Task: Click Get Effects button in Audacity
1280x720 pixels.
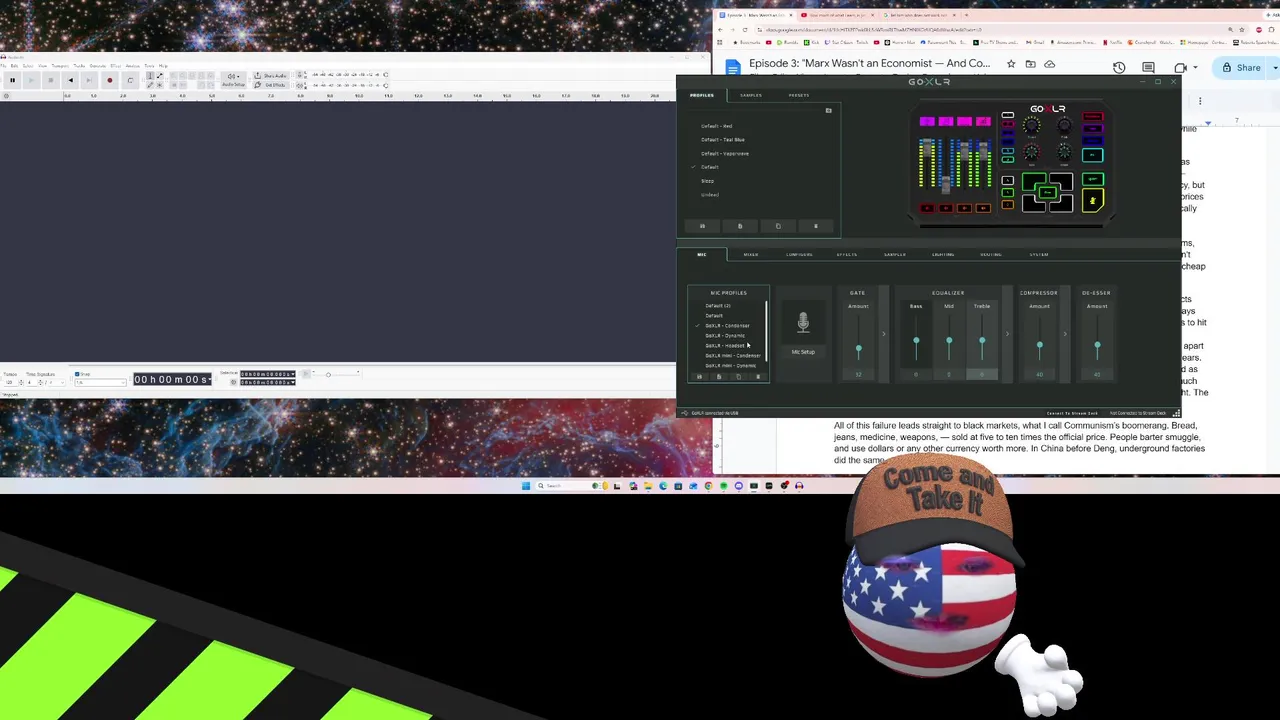Action: [x=271, y=85]
